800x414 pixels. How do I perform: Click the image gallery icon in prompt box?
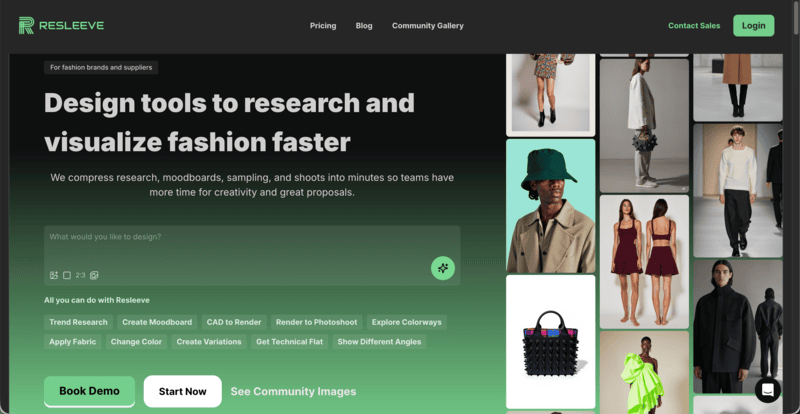click(94, 275)
